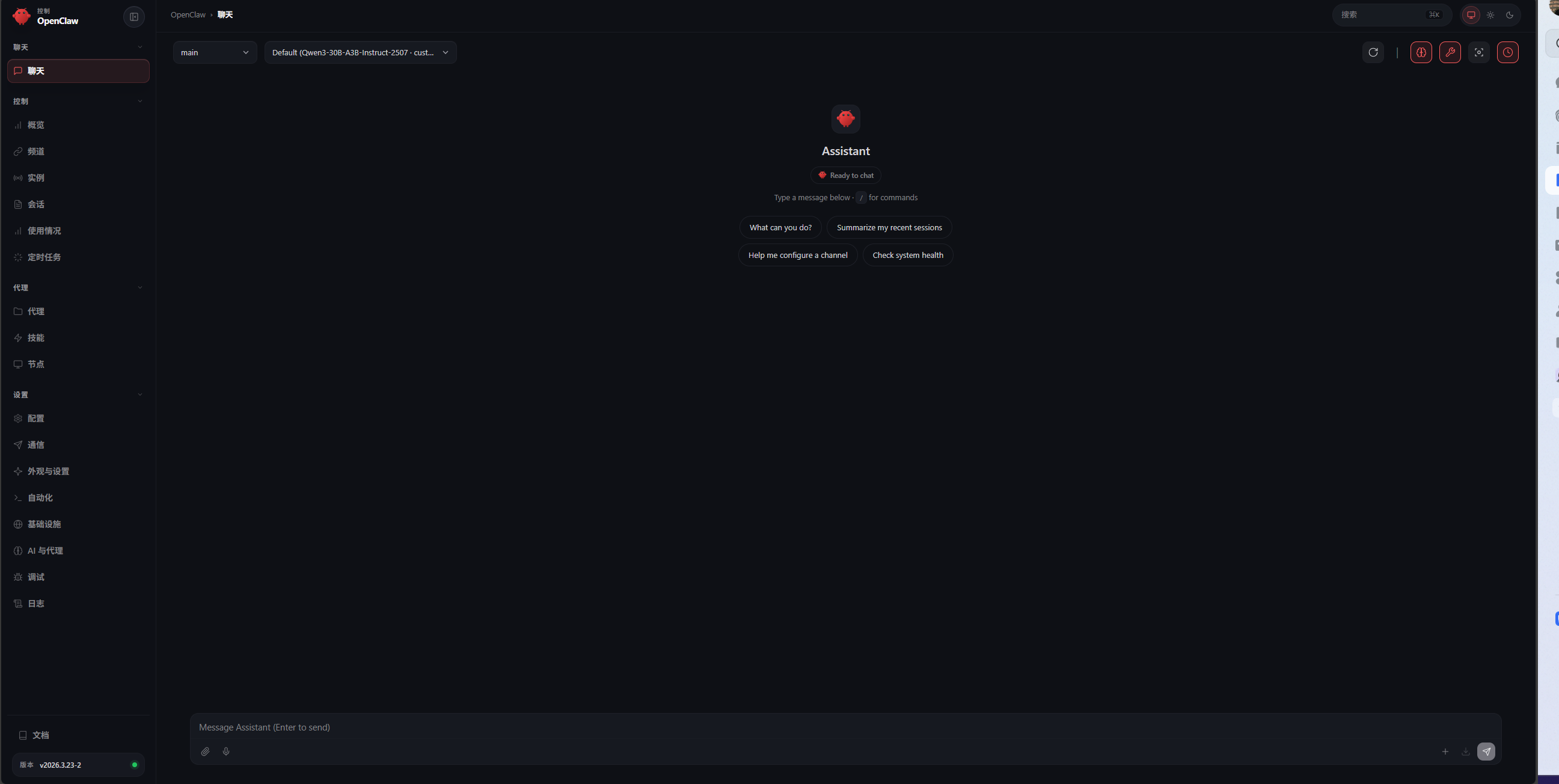Screen dimensions: 1559x784
Task: Click the microphone voice input icon
Action: coord(225,752)
